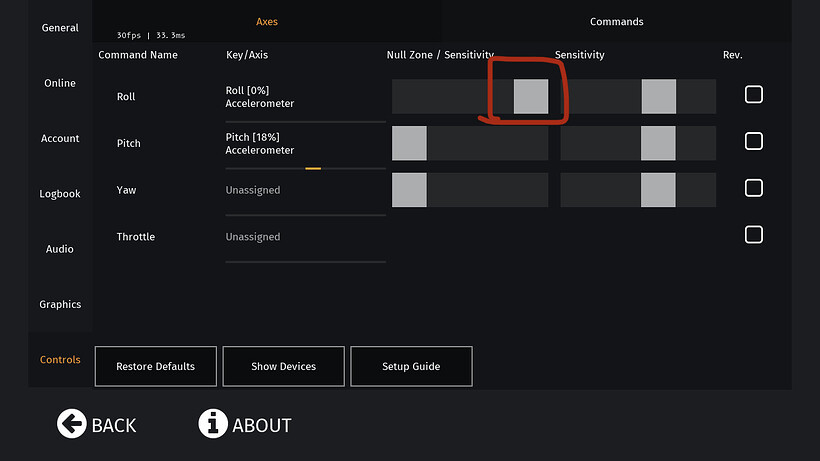Switch to the Axes tab

[x=267, y=21]
